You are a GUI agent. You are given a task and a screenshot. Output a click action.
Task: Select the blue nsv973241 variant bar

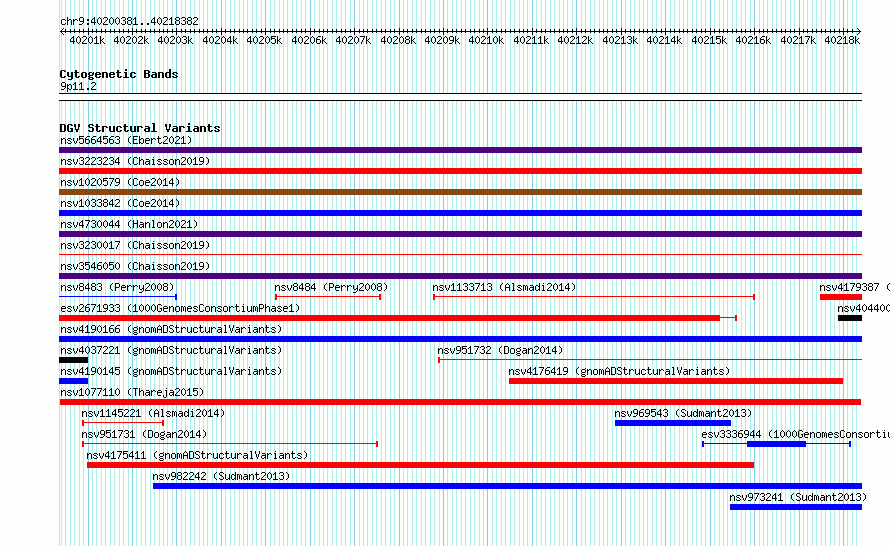click(796, 507)
